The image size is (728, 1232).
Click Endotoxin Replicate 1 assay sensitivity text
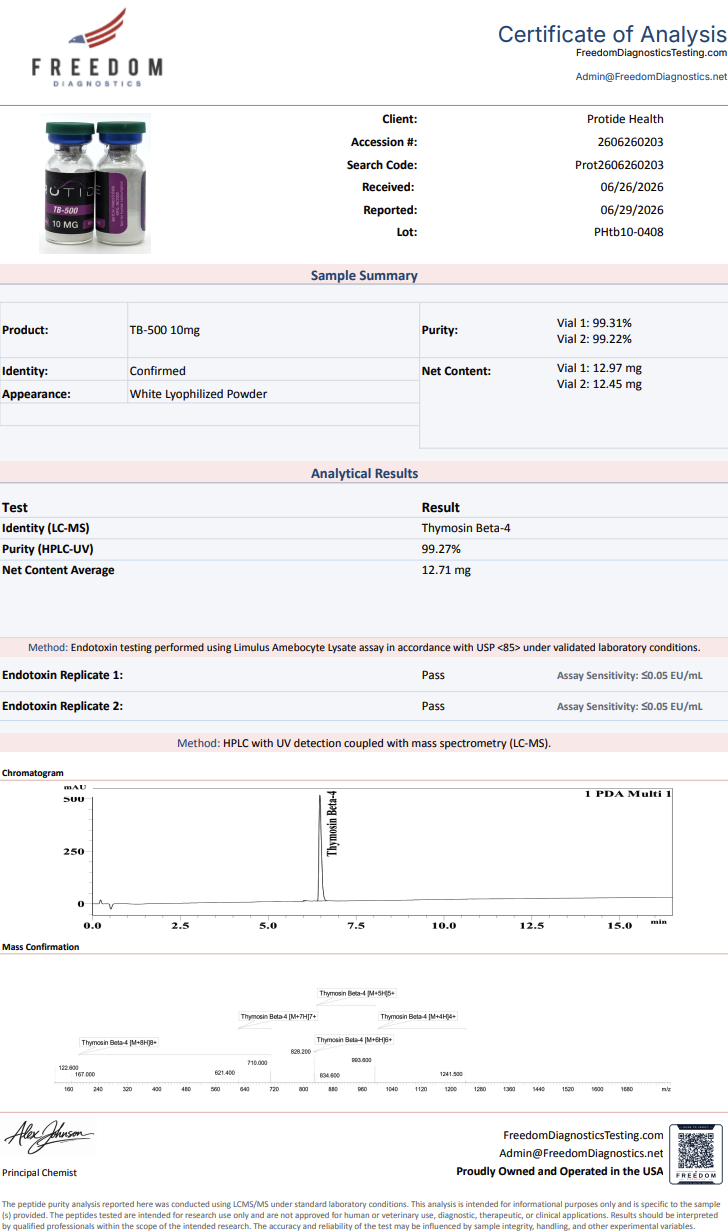click(629, 676)
